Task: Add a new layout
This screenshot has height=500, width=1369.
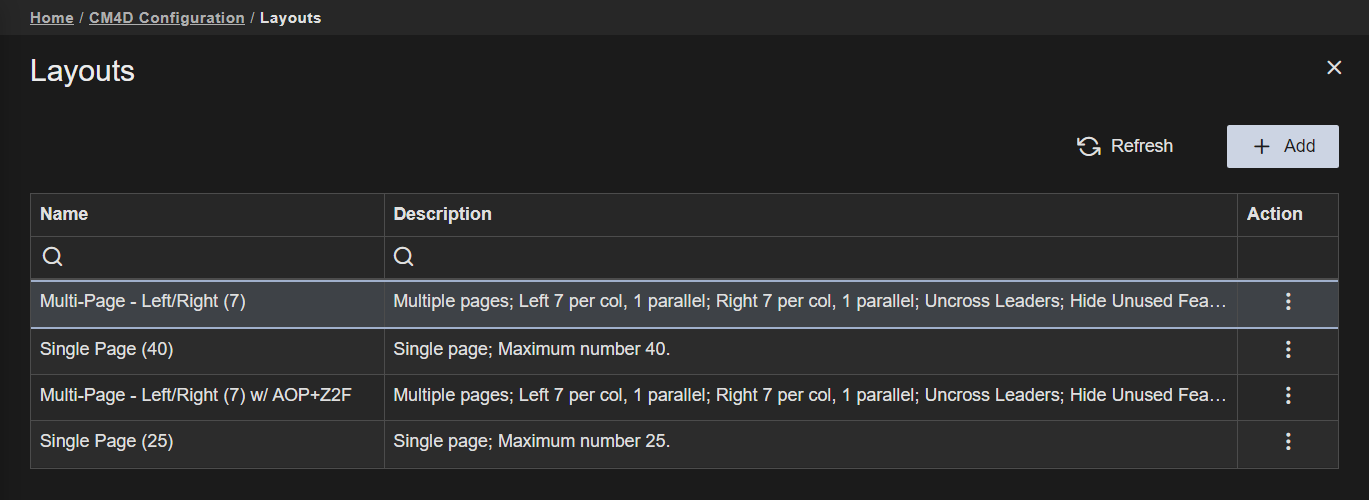Action: tap(1282, 146)
